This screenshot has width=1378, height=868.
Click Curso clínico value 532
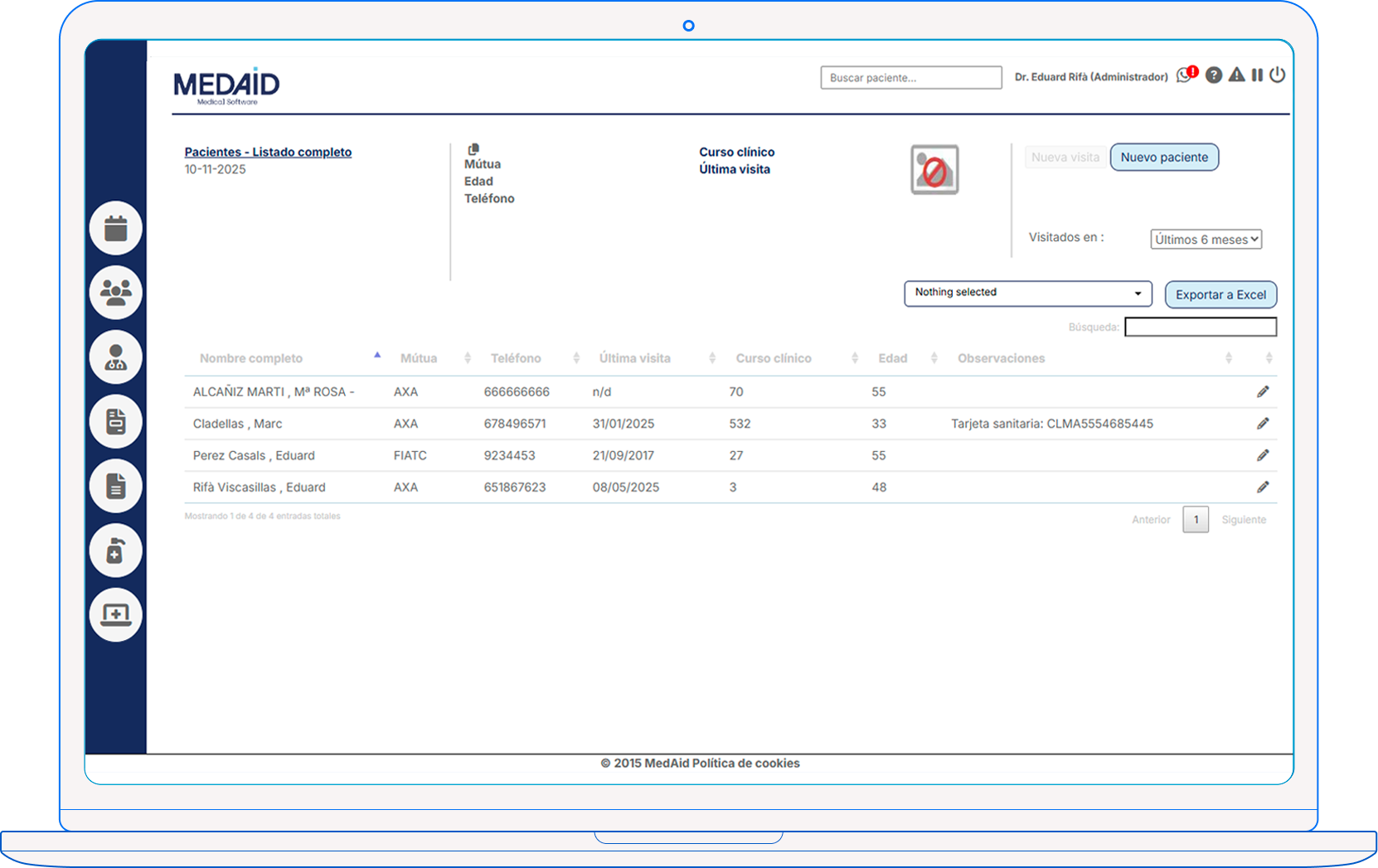740,424
